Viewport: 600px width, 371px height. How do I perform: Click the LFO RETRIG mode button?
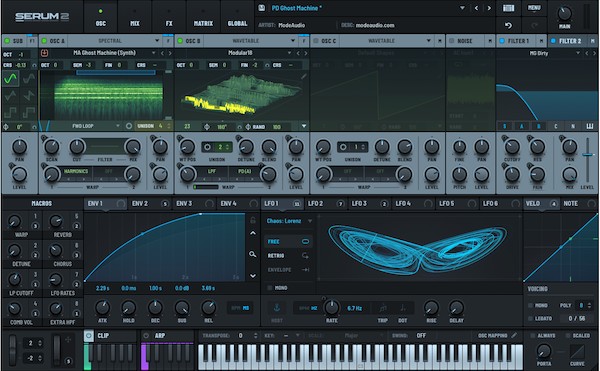(288, 255)
